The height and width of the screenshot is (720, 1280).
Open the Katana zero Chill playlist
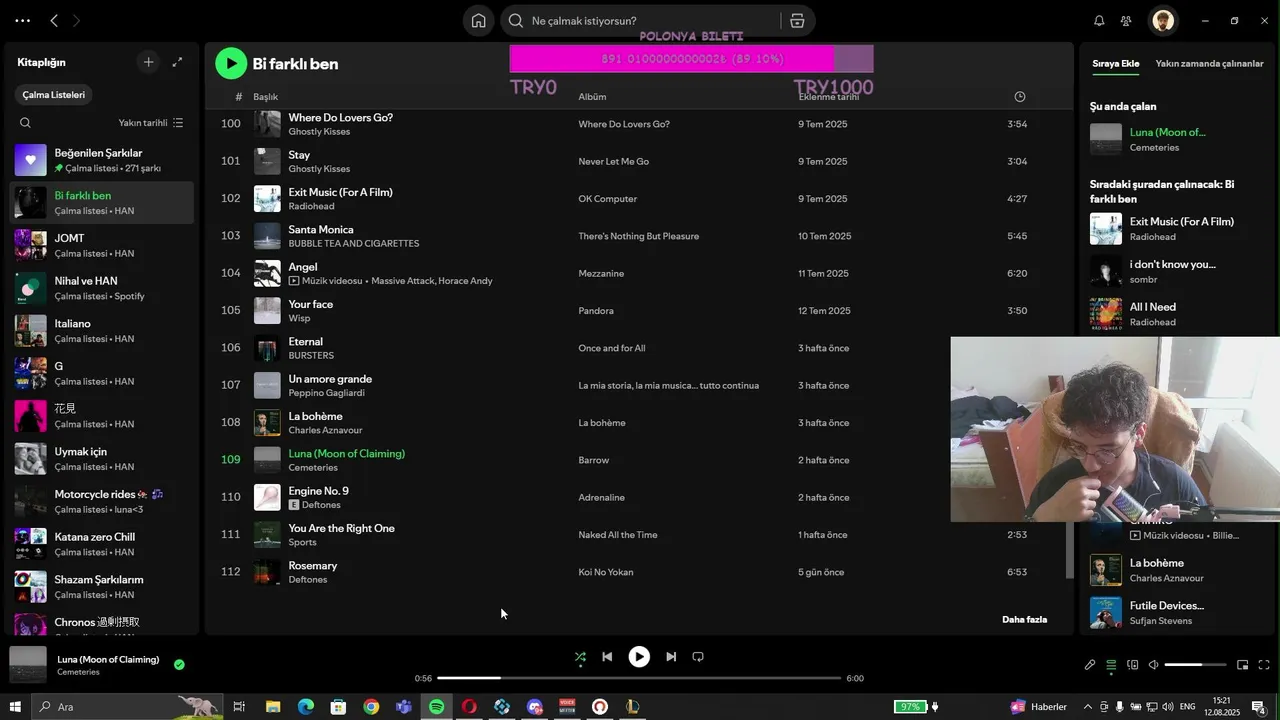tap(102, 544)
